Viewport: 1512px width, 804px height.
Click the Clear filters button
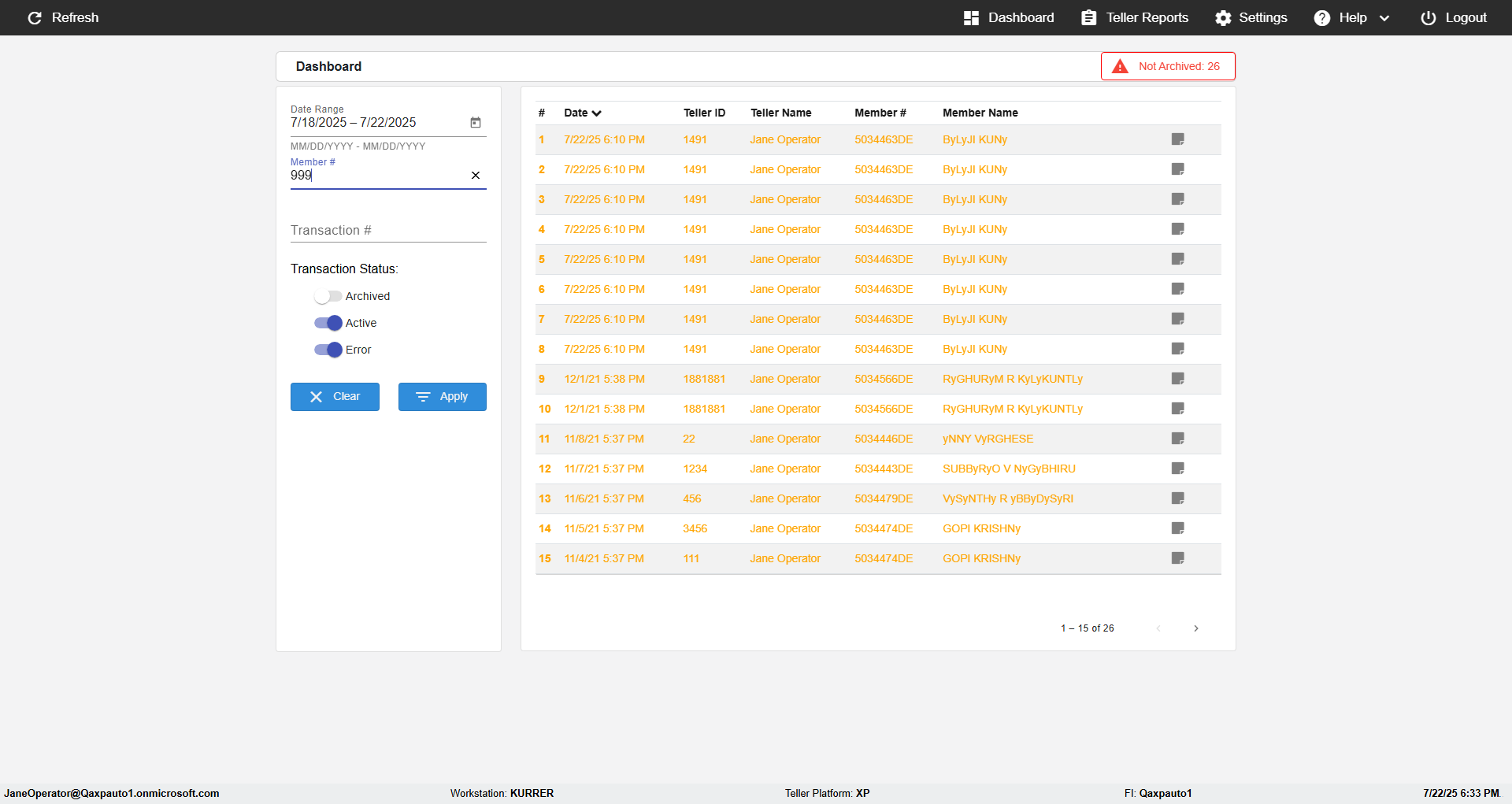pos(335,397)
